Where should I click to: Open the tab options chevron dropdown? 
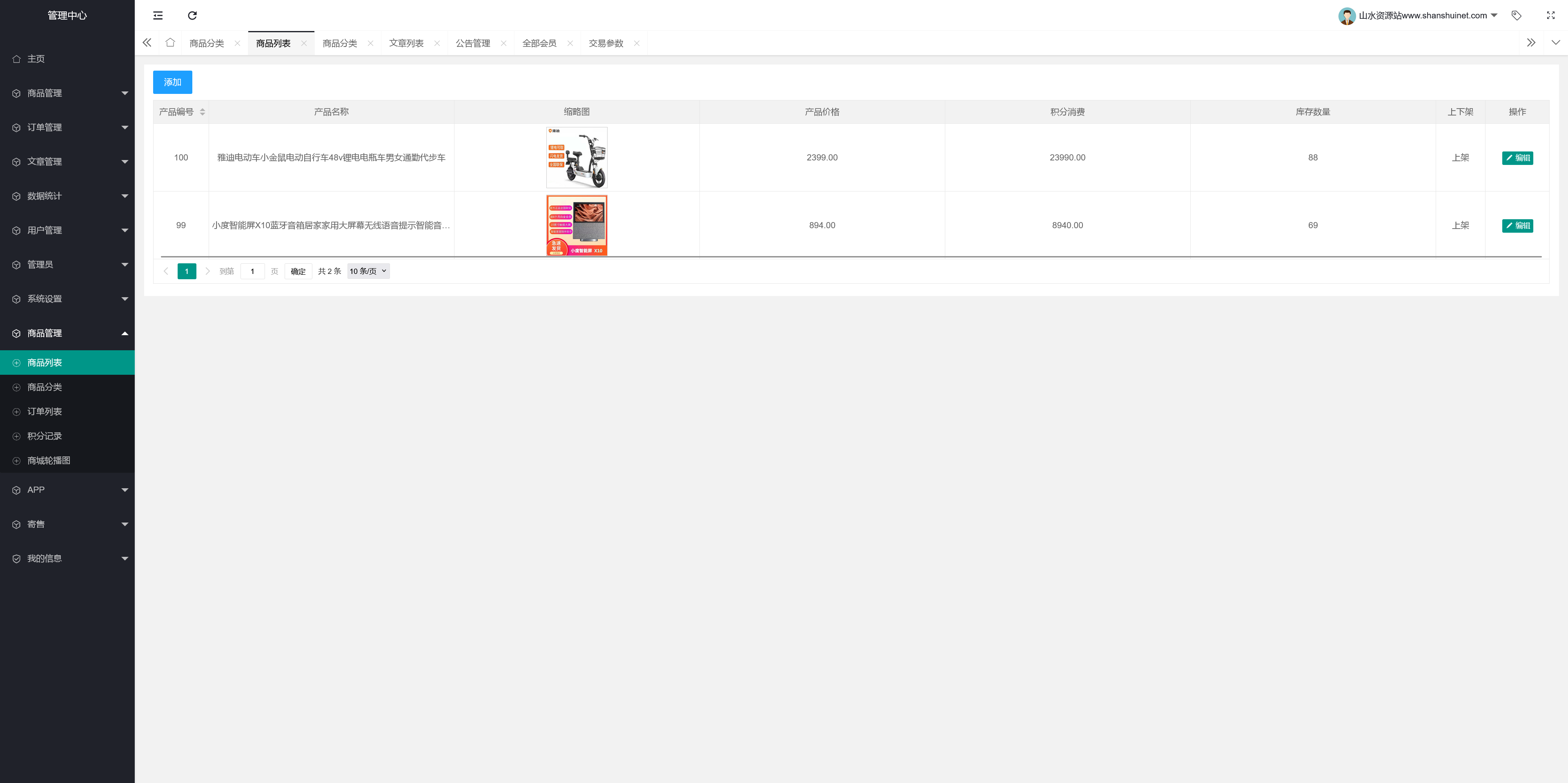pos(1555,42)
